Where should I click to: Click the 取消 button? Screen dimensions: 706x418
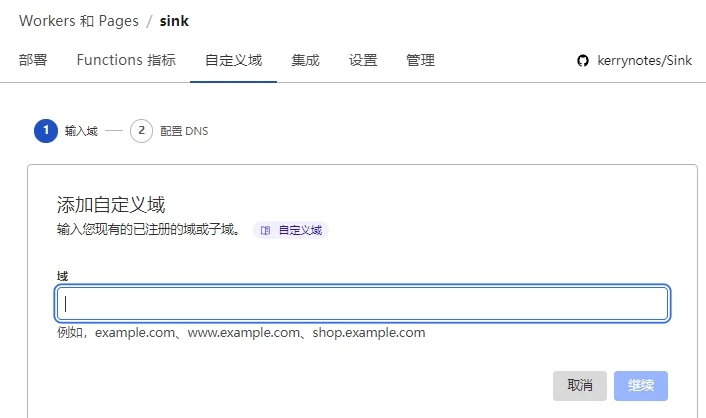tap(579, 386)
